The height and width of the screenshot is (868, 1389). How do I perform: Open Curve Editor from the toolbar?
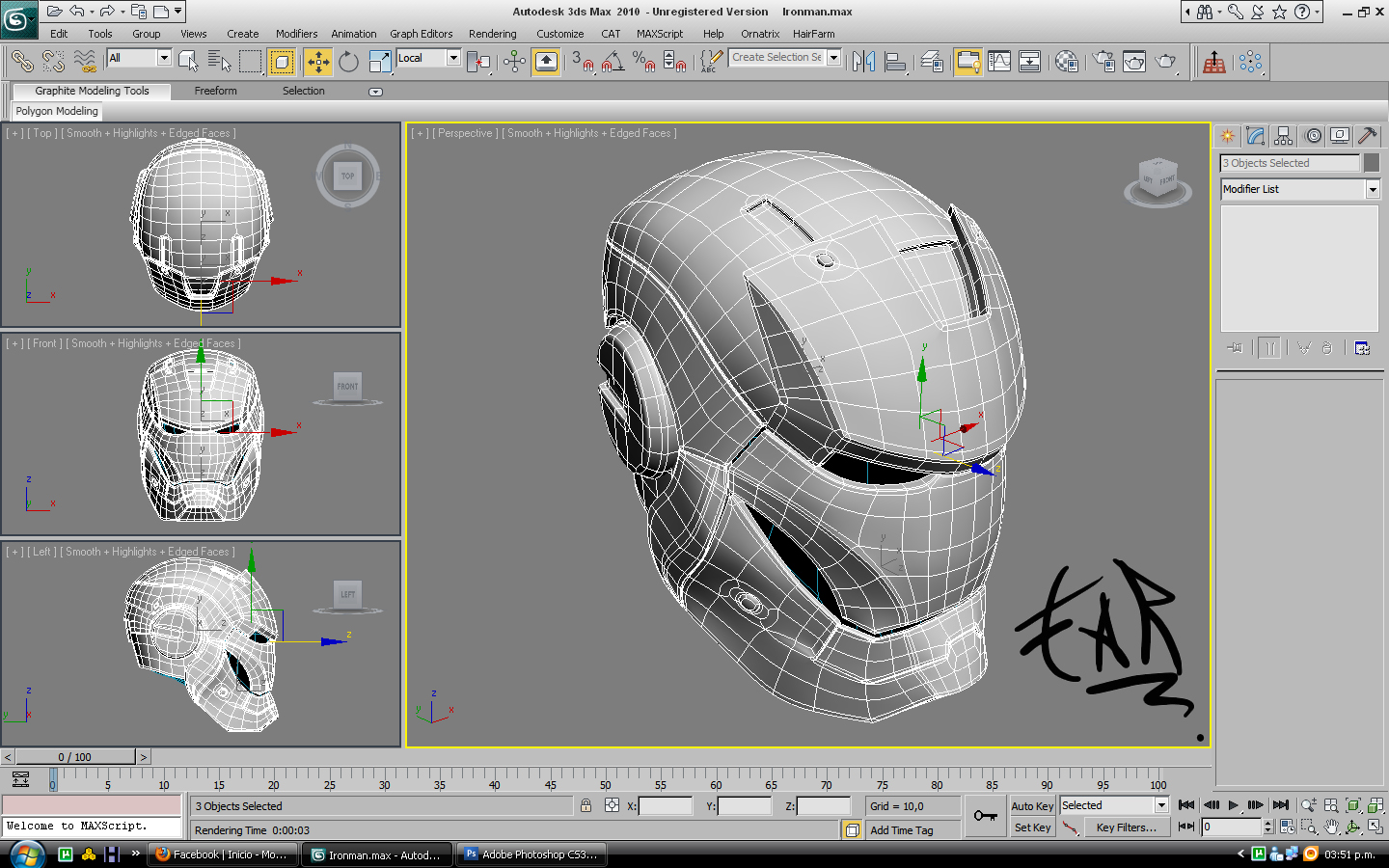pyautogui.click(x=999, y=62)
